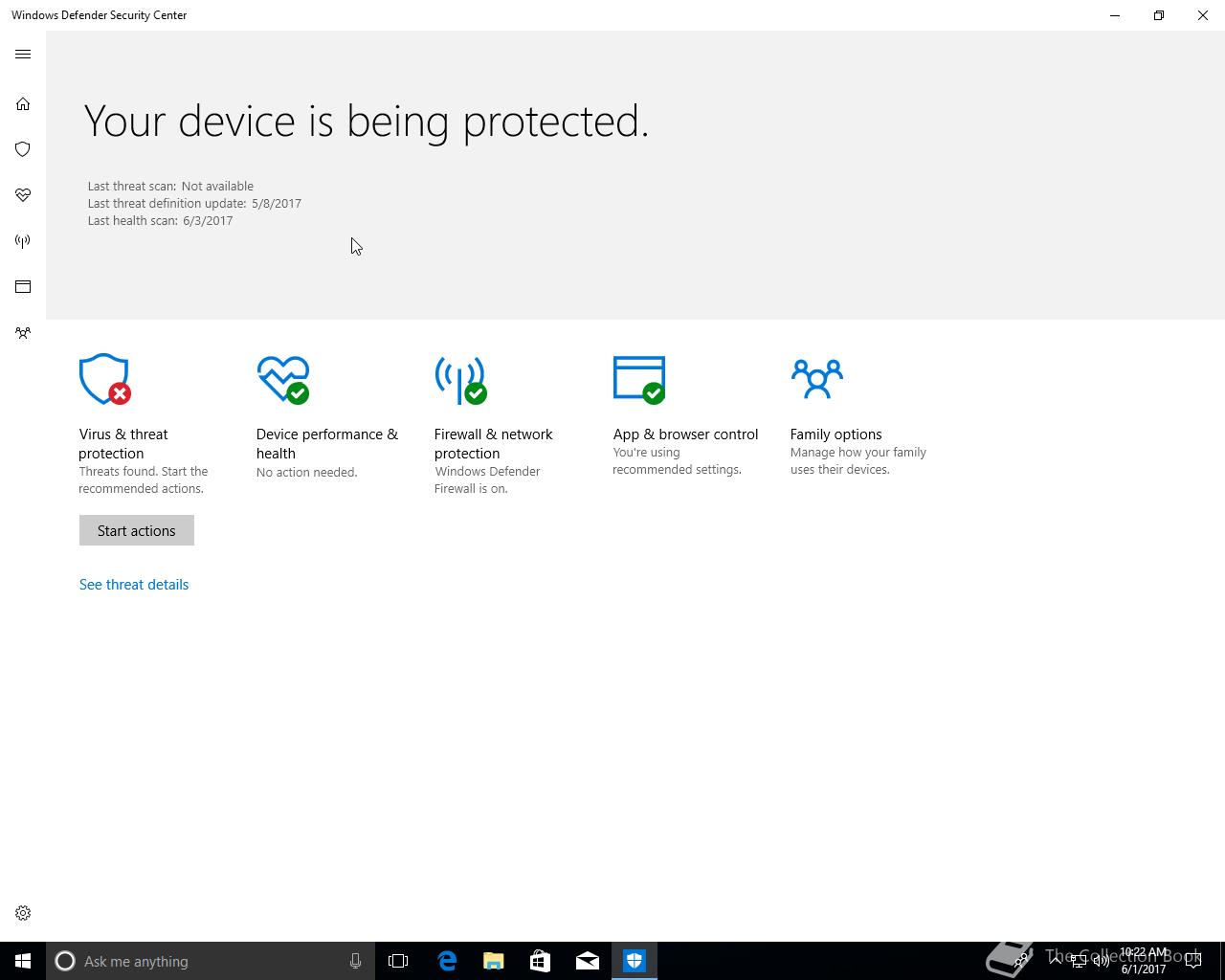The width and height of the screenshot is (1225, 980).
Task: Open Device performance & health sidebar heart icon
Action: point(23,195)
